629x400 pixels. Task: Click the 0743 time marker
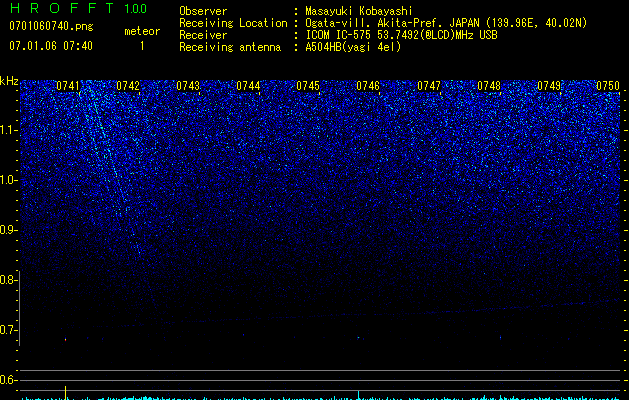[x=188, y=86]
